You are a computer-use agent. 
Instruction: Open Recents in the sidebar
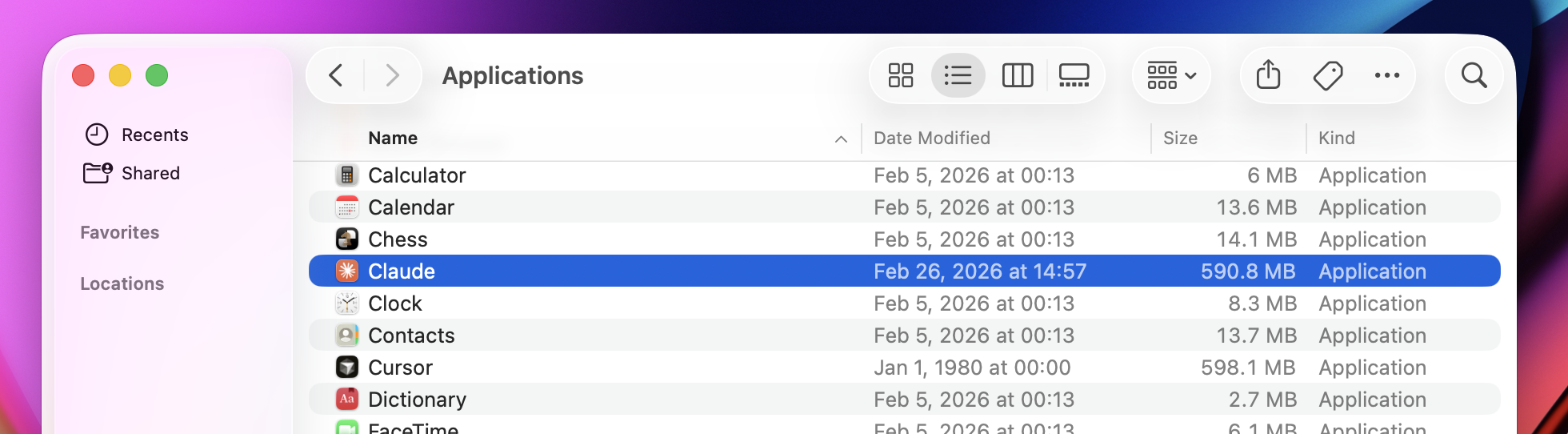coord(154,135)
